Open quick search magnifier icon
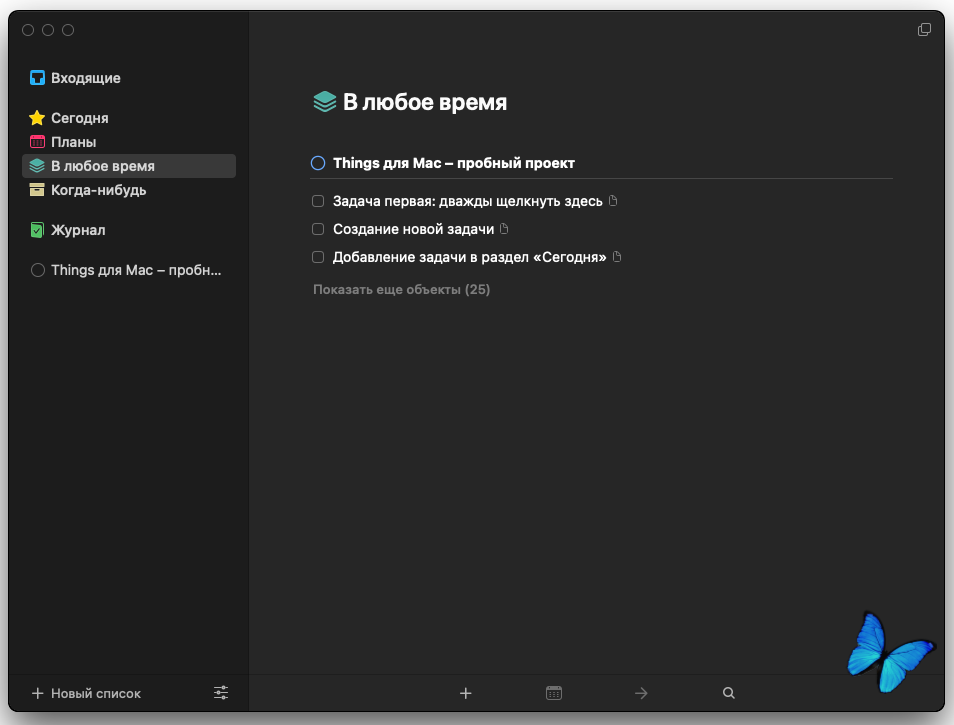 tap(729, 693)
